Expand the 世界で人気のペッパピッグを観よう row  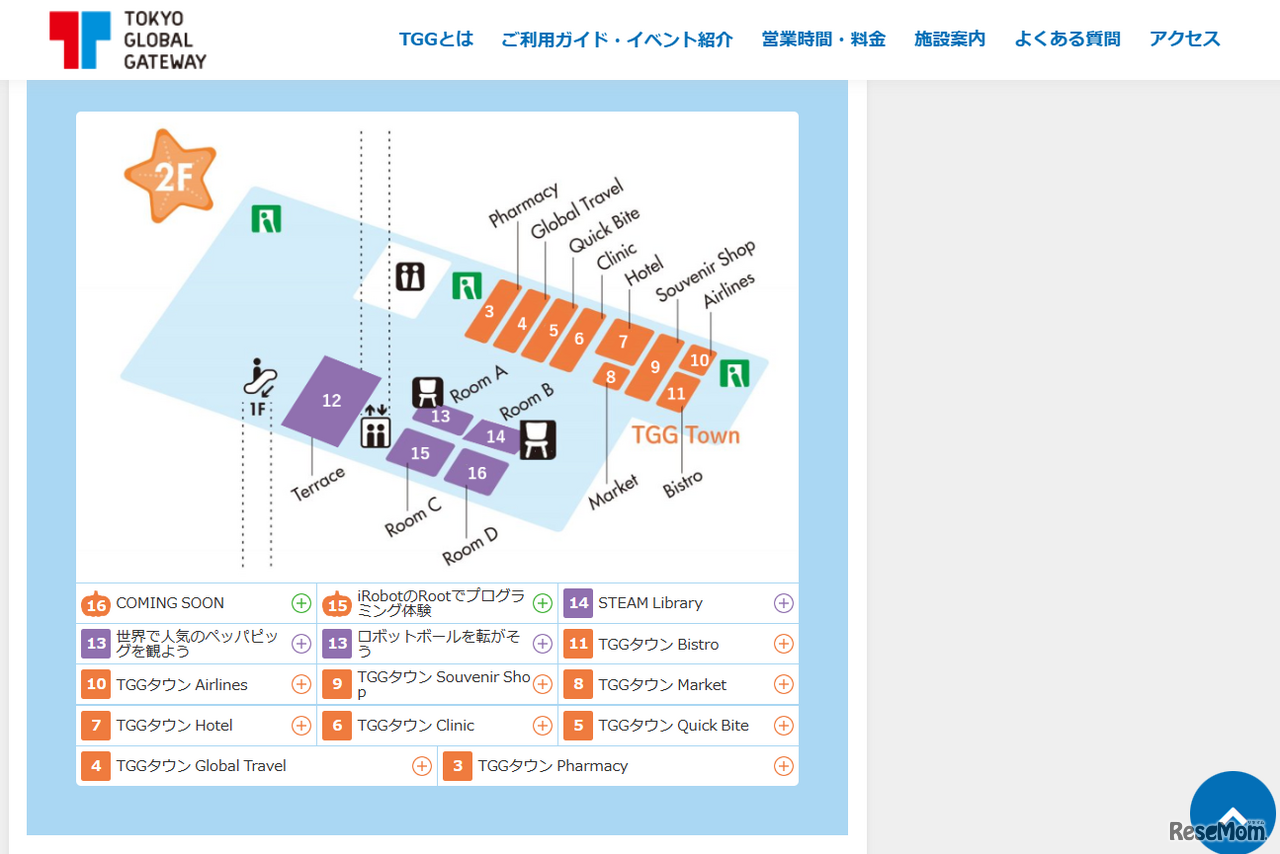[301, 644]
